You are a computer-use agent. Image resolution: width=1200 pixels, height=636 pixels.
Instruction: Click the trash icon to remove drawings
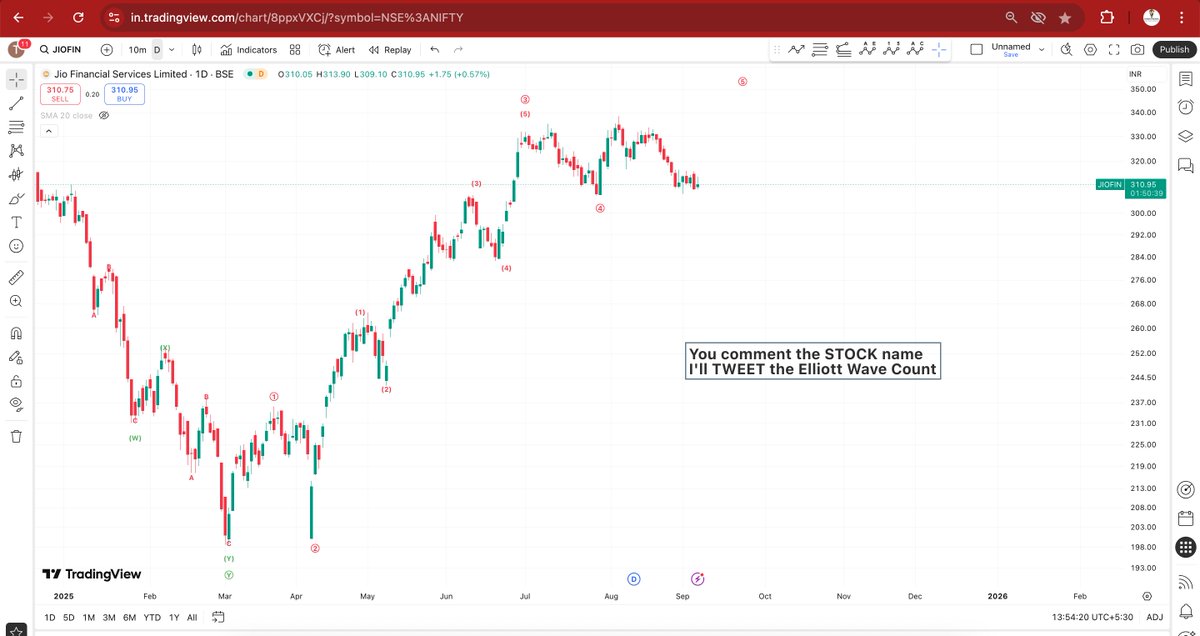click(16, 436)
